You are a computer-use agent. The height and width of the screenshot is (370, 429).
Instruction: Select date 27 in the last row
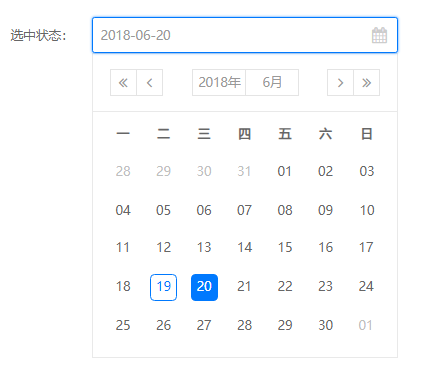(x=204, y=326)
